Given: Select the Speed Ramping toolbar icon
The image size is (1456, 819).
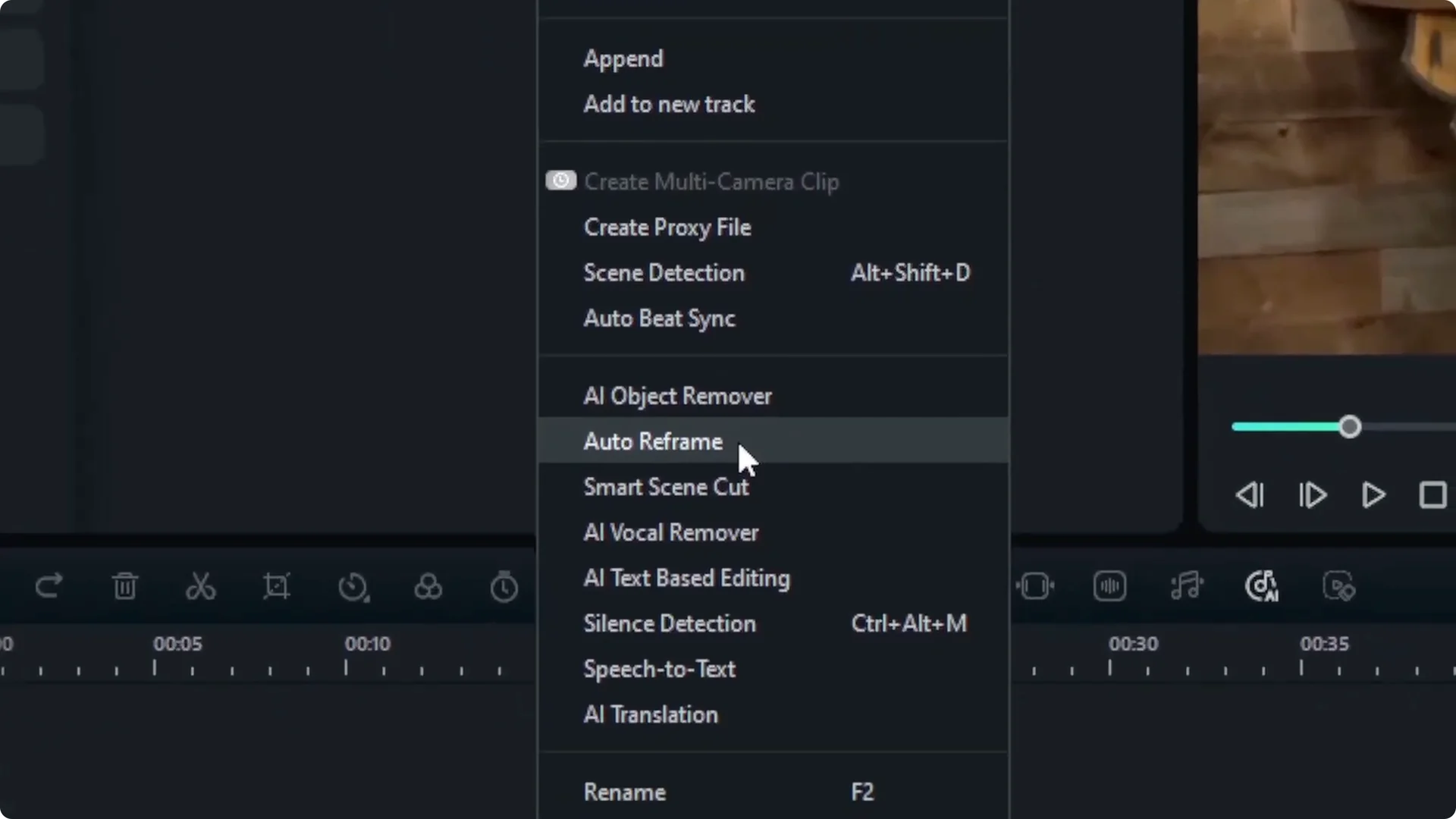Looking at the screenshot, I should (x=354, y=586).
